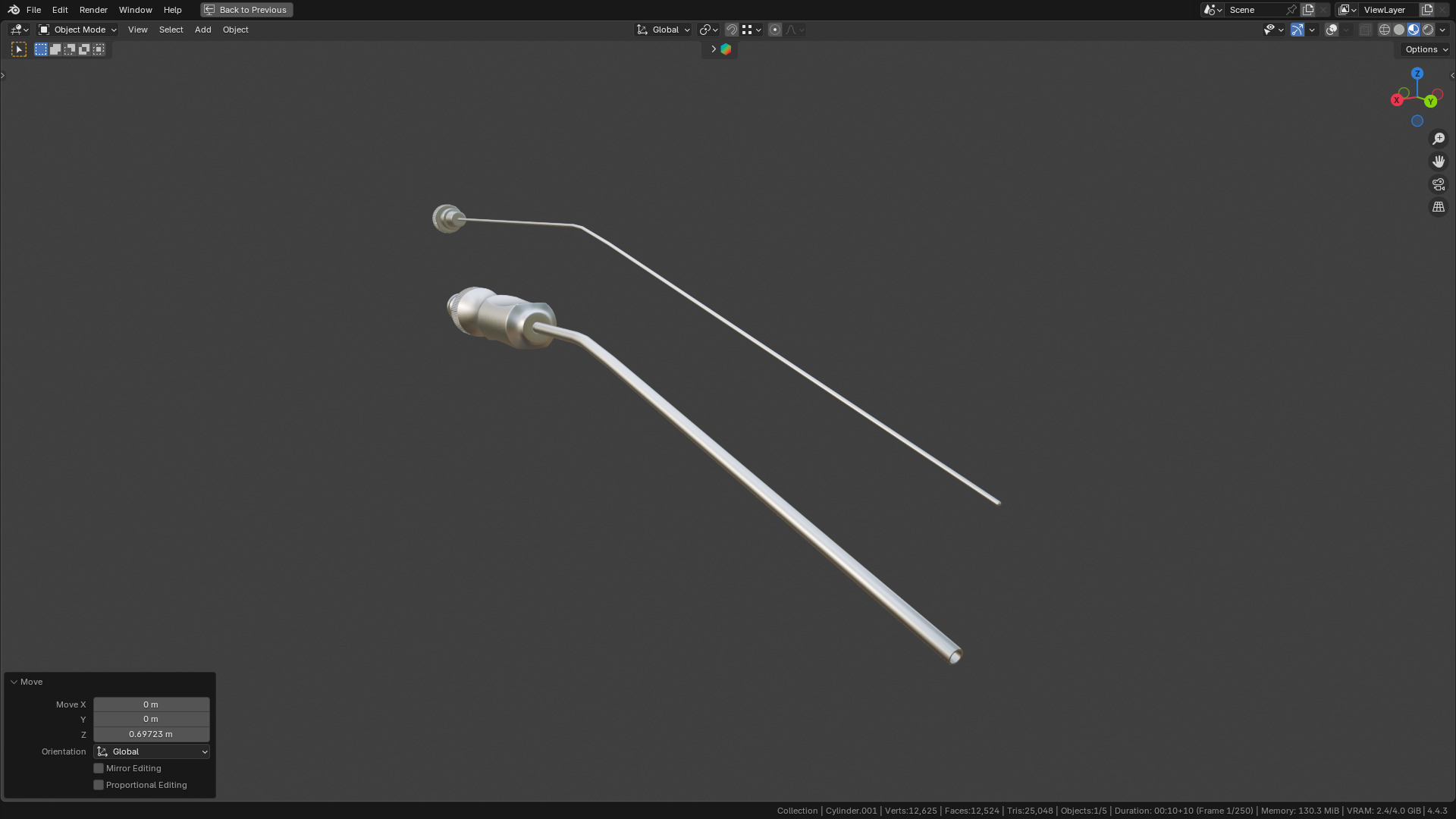
Task: Open the scene browser icon dropdown
Action: [1213, 10]
